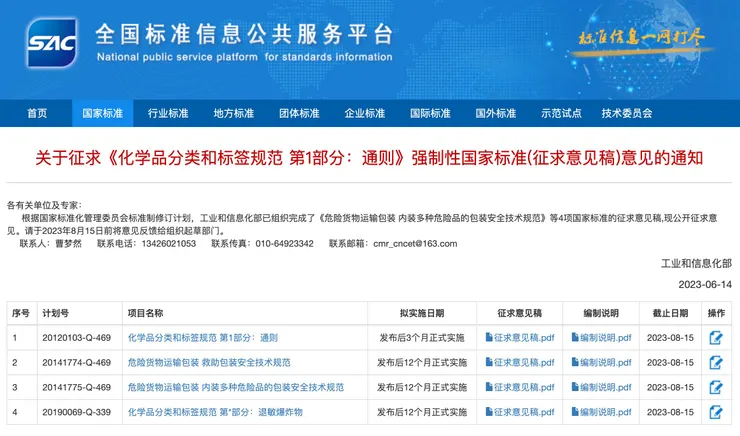Download 征求意见稿.pdf for row 2
Screen dimensions: 740x436
pyautogui.click(x=520, y=363)
